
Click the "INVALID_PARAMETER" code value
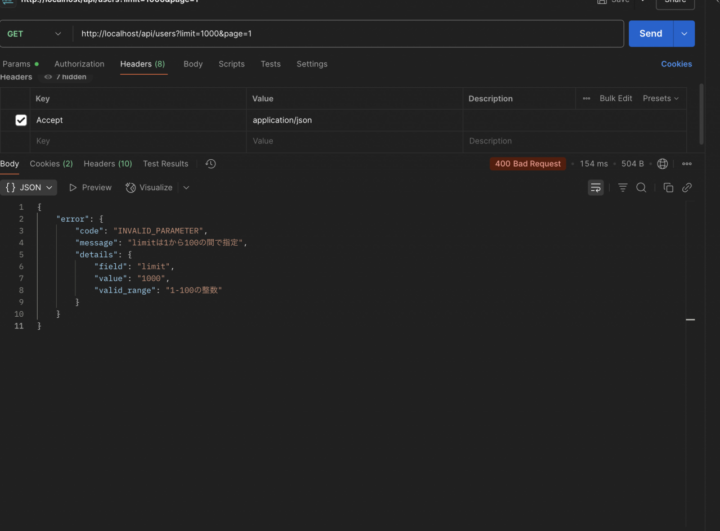point(158,231)
